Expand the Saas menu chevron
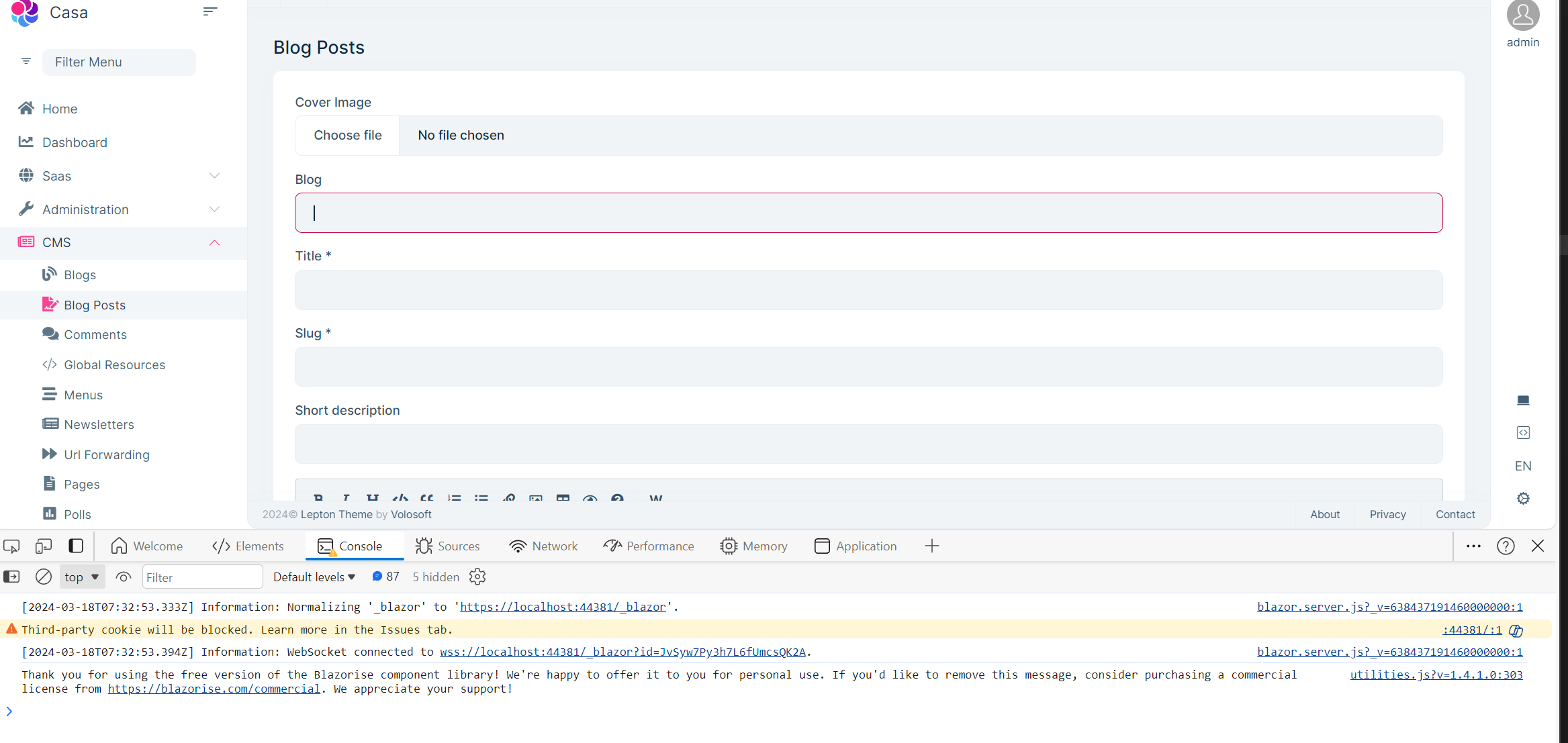The width and height of the screenshot is (1568, 743). point(214,176)
